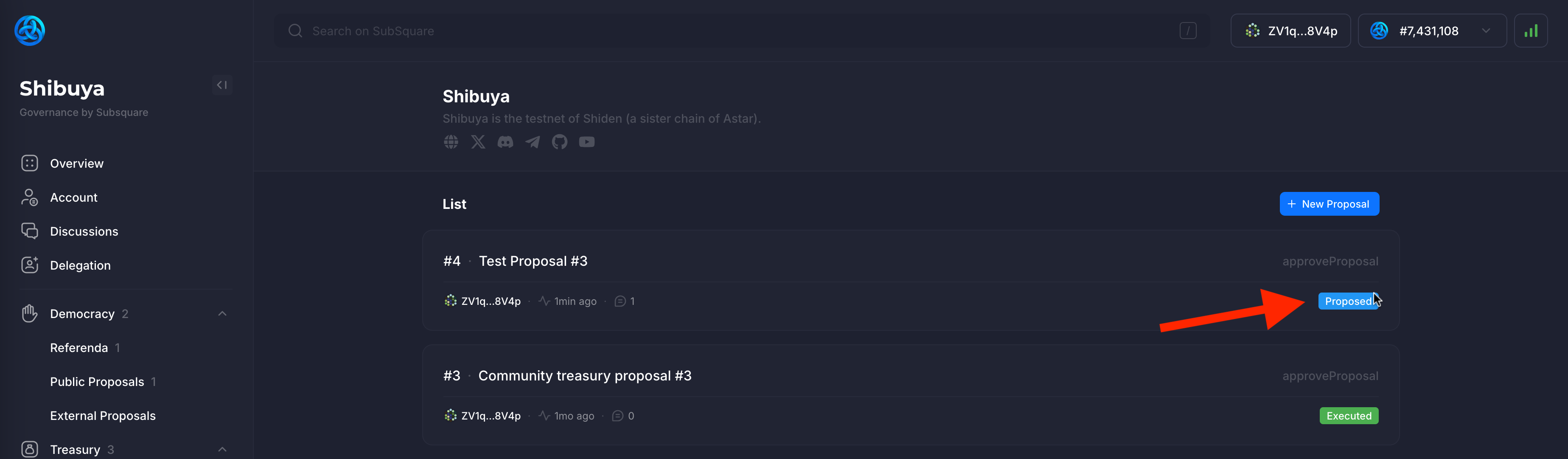Click the SubSquare logo in the top left
1568x459 pixels.
29,31
